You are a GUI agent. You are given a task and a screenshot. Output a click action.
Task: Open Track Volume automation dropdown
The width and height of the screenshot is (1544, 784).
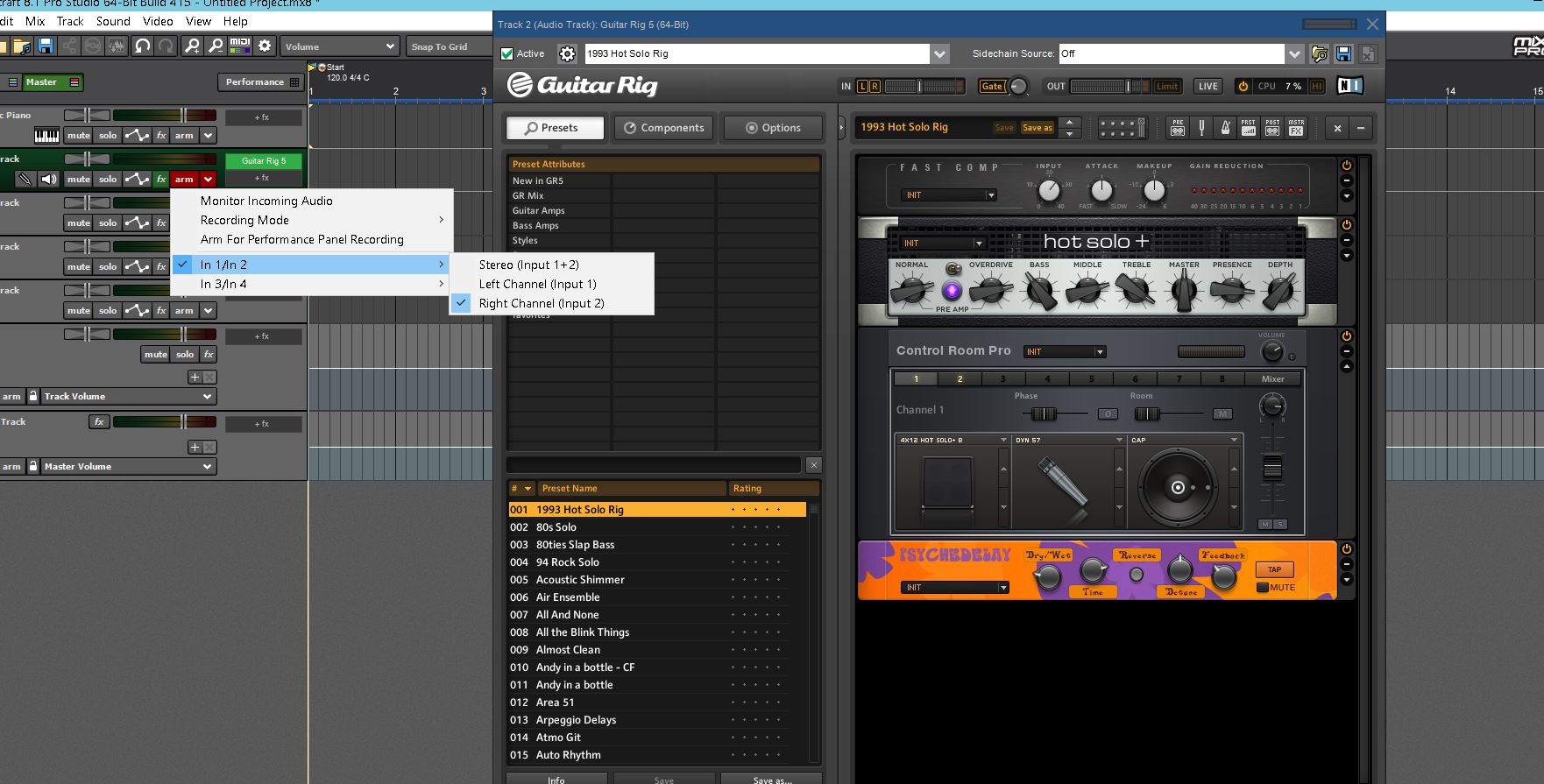click(x=129, y=396)
